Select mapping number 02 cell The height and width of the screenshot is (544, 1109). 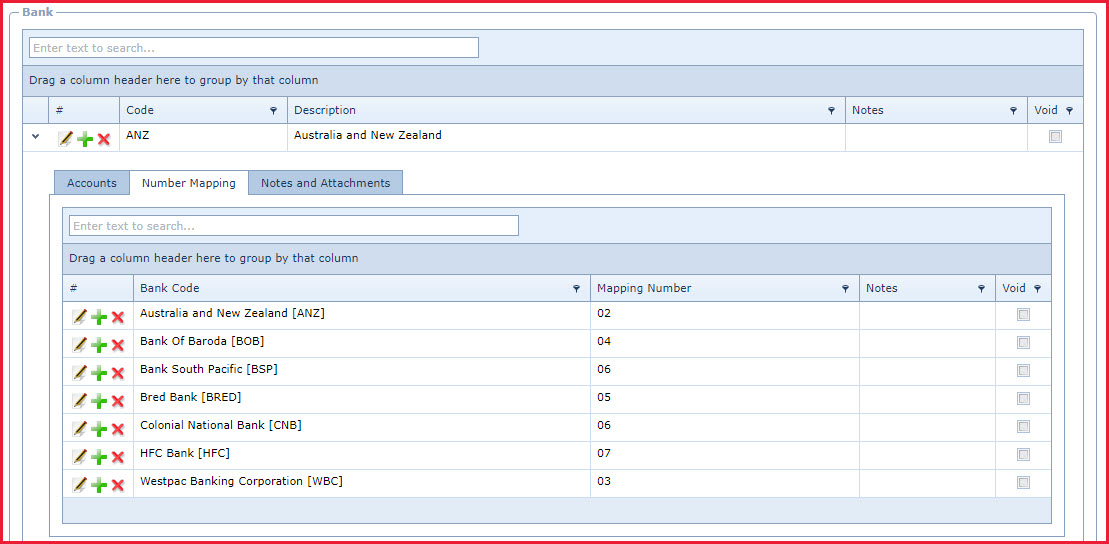(x=725, y=316)
